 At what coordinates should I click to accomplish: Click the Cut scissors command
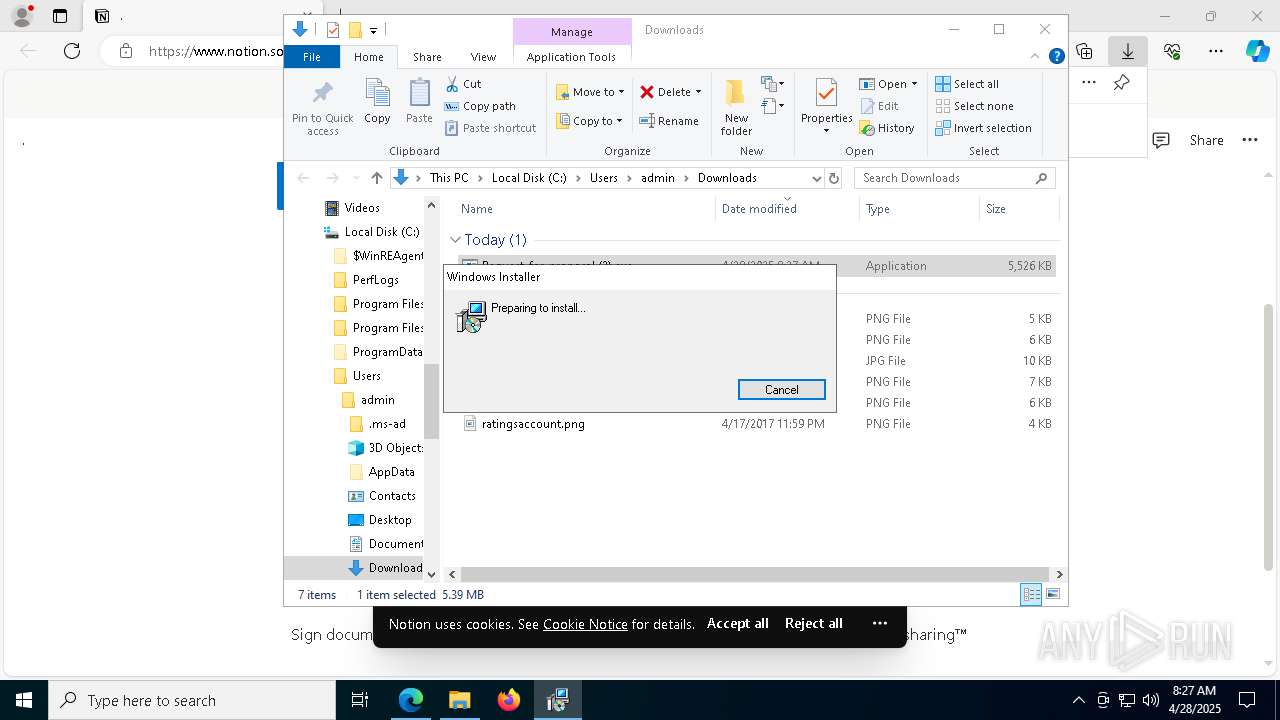463,84
